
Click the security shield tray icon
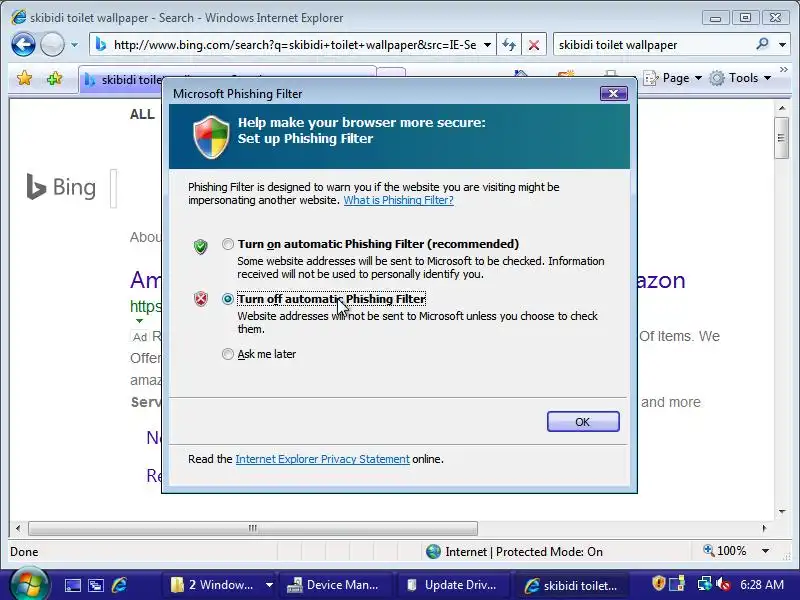[x=659, y=583]
